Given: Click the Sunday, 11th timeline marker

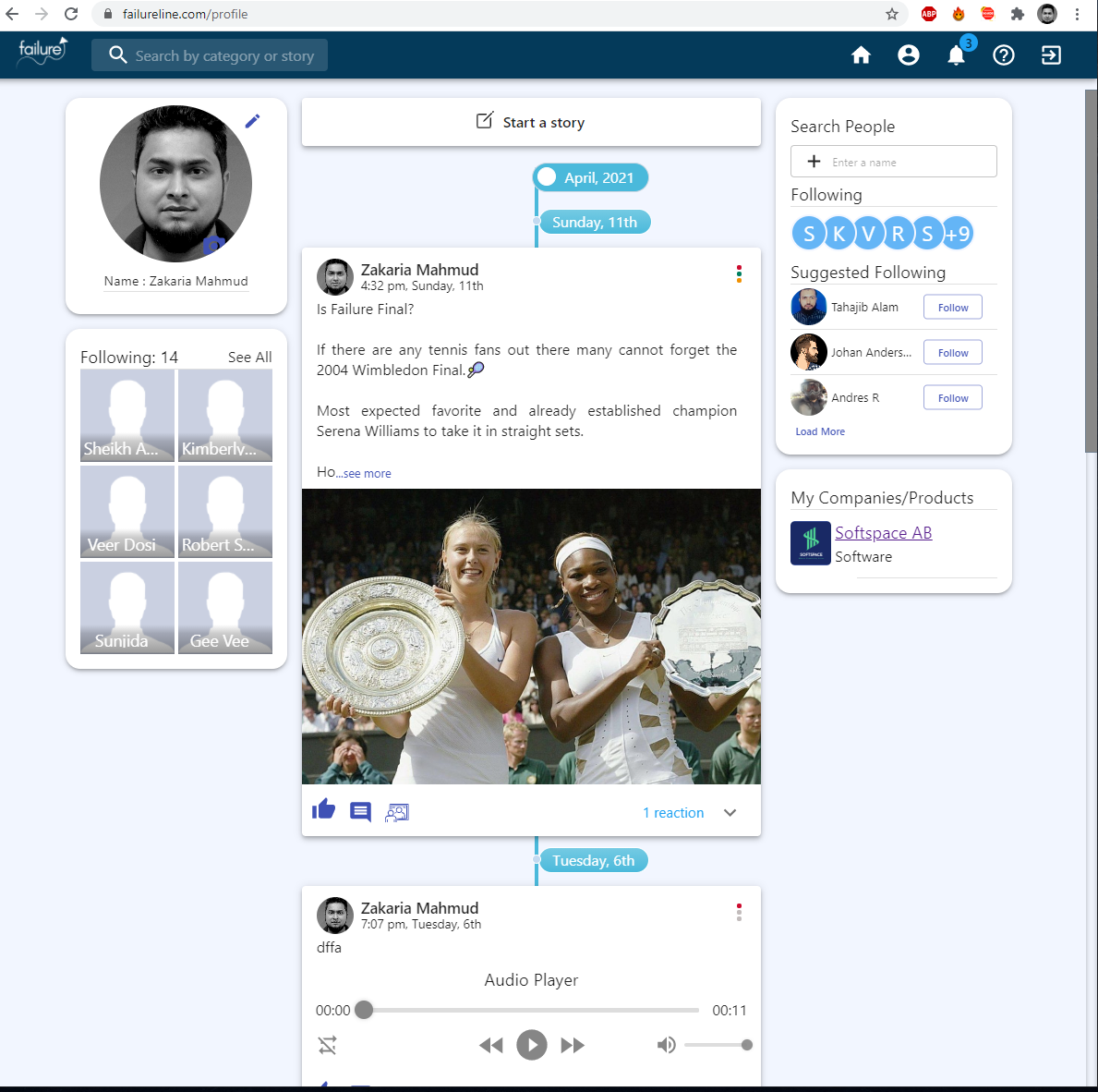Looking at the screenshot, I should [595, 223].
